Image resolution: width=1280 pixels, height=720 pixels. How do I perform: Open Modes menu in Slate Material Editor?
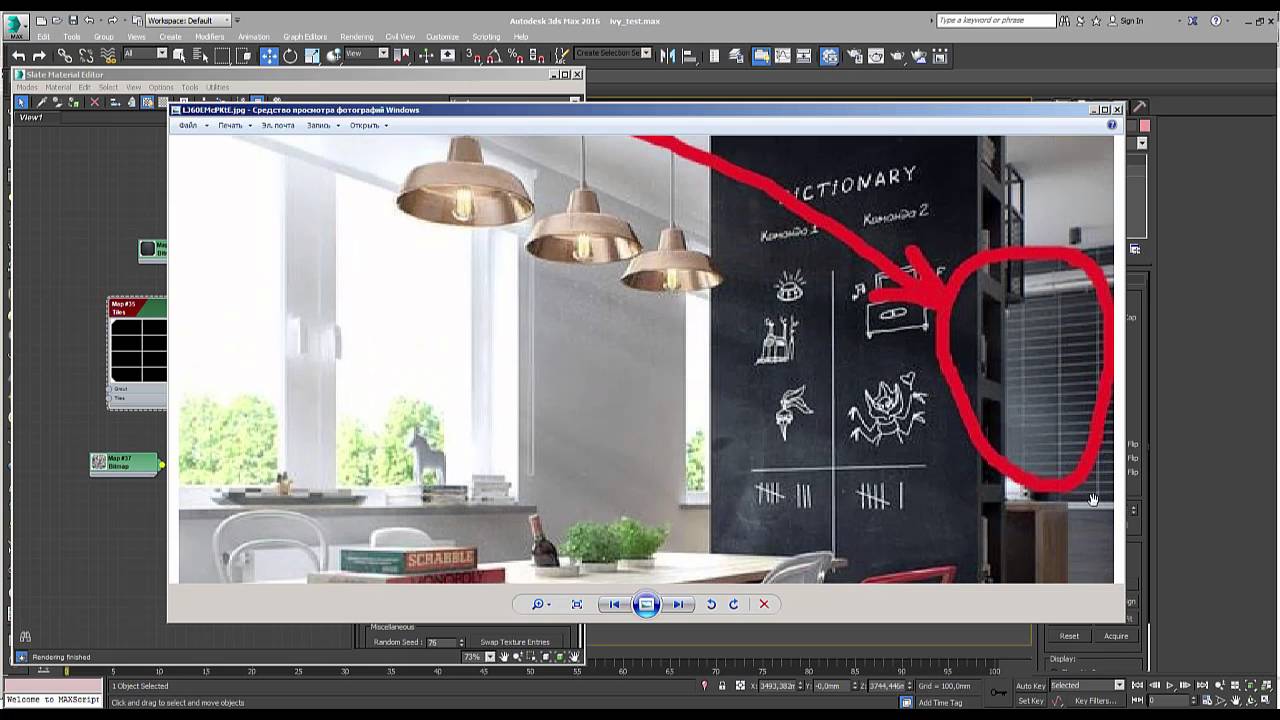(27, 87)
